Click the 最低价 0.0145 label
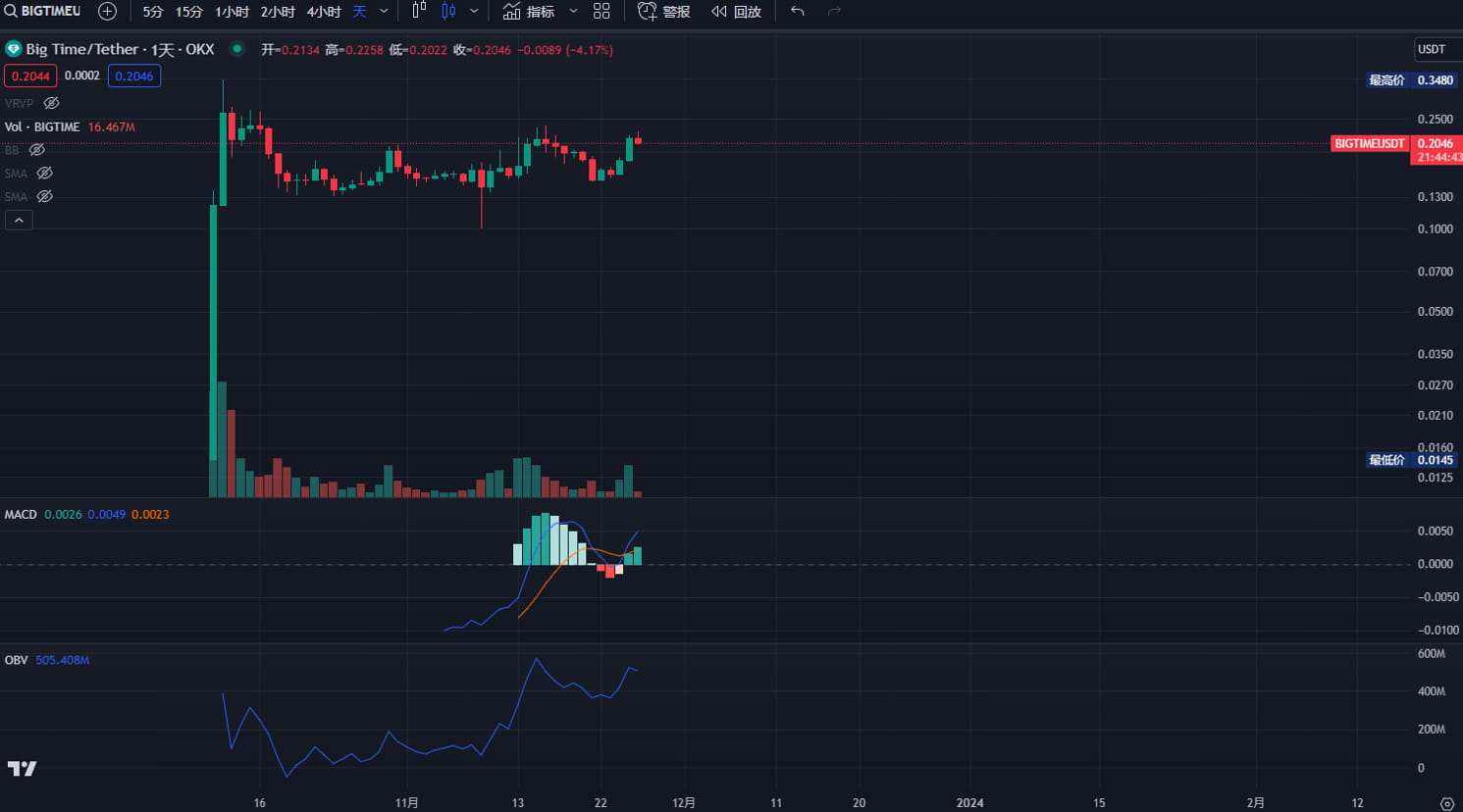Screen dimensions: 1463x812 tap(1412, 460)
